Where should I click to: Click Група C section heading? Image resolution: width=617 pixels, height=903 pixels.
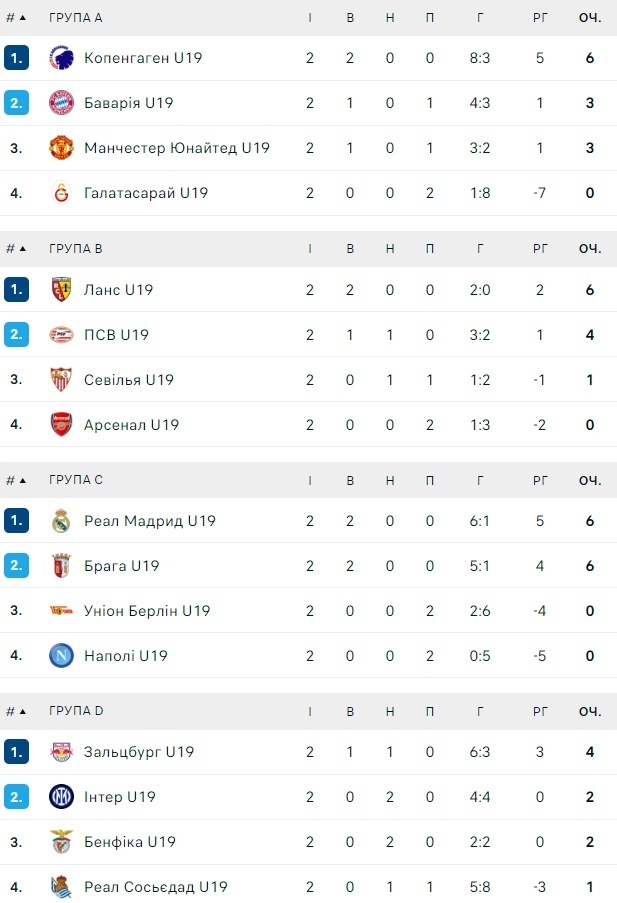(x=76, y=480)
